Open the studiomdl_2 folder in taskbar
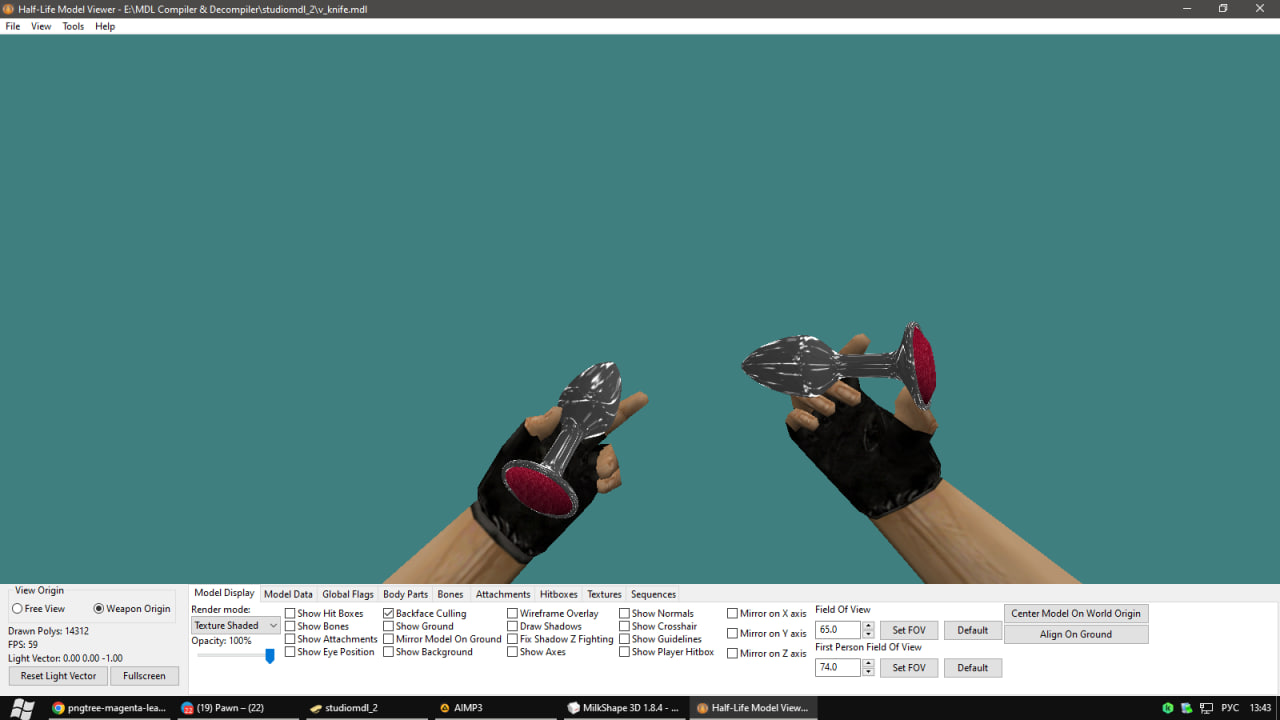Screen dimensions: 1280x720 click(x=364, y=707)
